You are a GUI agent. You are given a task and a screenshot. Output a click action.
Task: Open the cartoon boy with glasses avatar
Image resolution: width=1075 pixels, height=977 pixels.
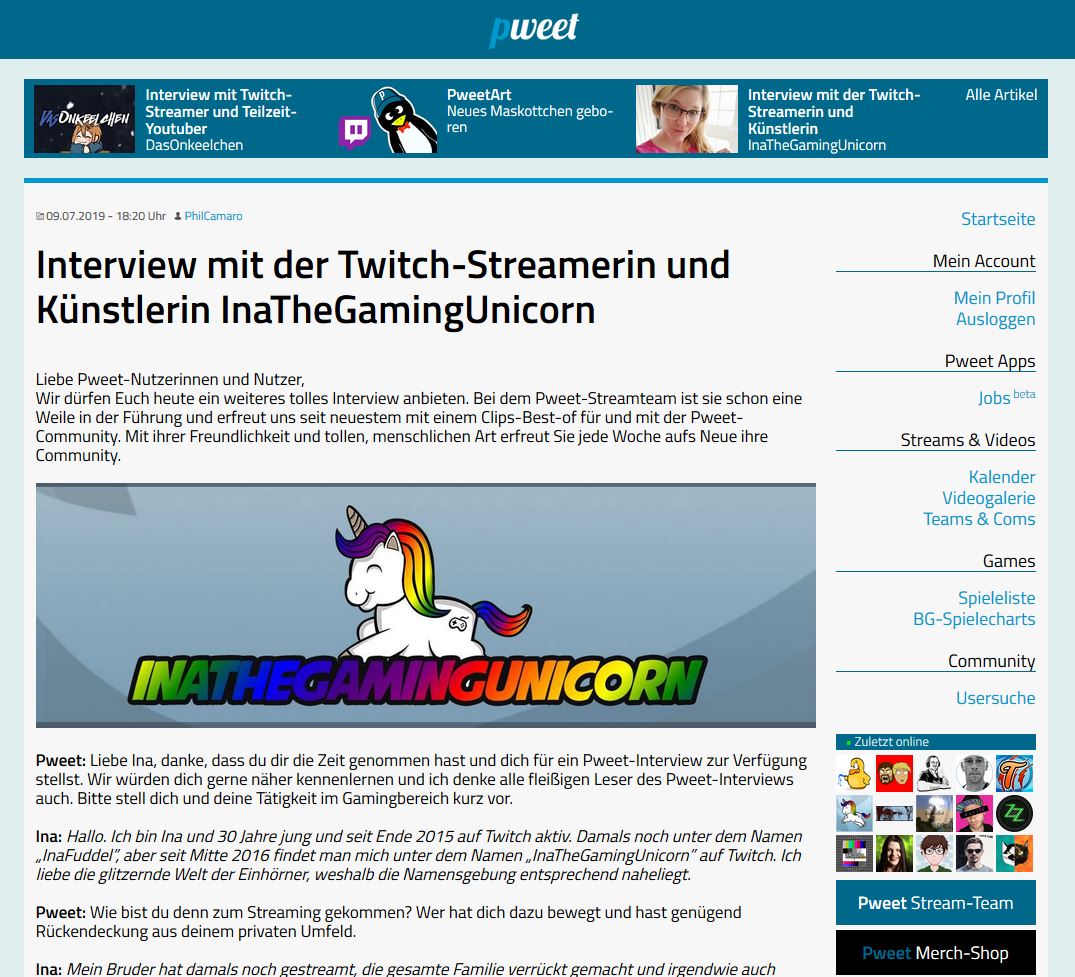click(934, 853)
